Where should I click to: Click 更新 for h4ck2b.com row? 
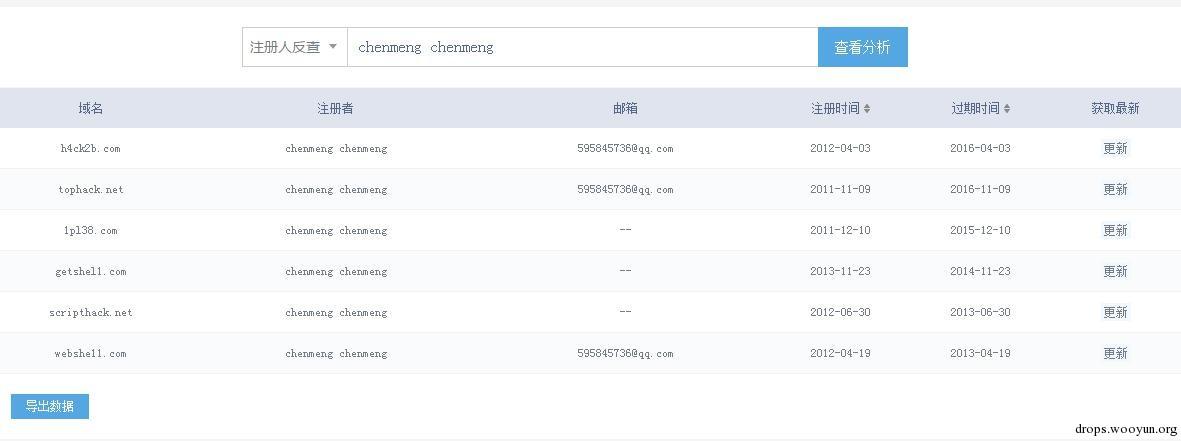click(x=1115, y=148)
